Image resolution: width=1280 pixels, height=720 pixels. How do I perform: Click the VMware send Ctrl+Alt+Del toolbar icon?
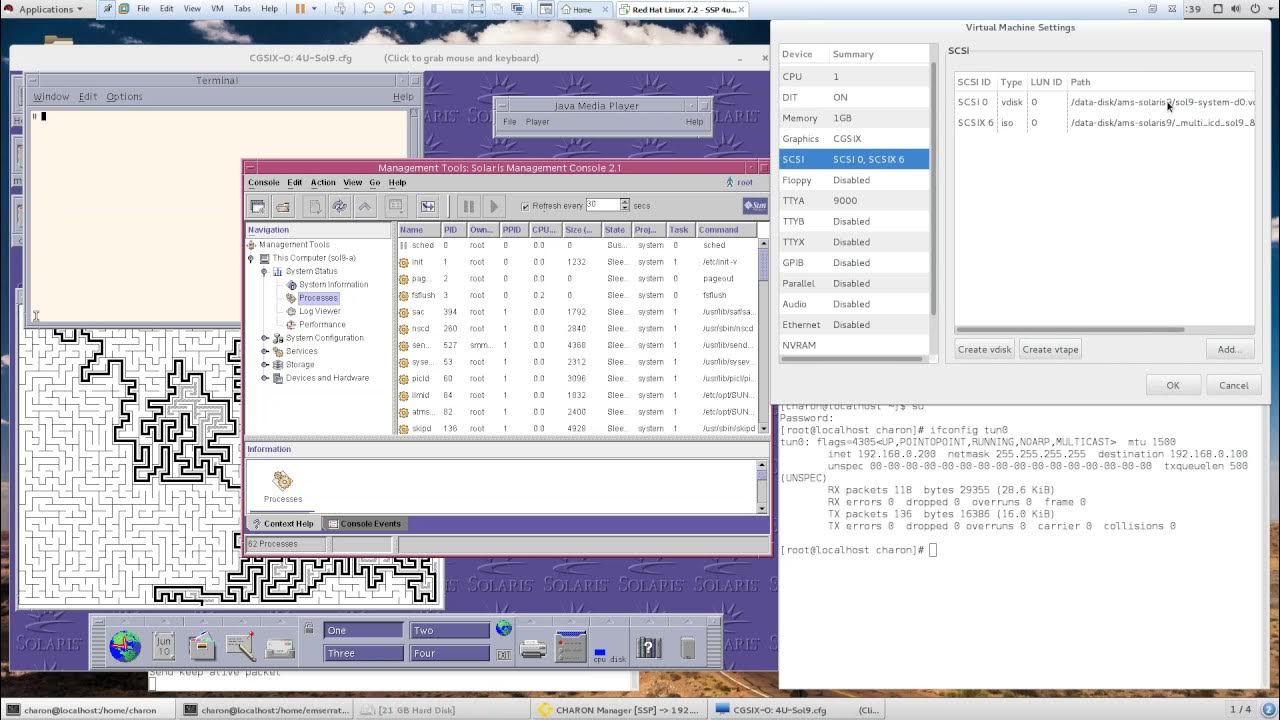click(x=340, y=9)
